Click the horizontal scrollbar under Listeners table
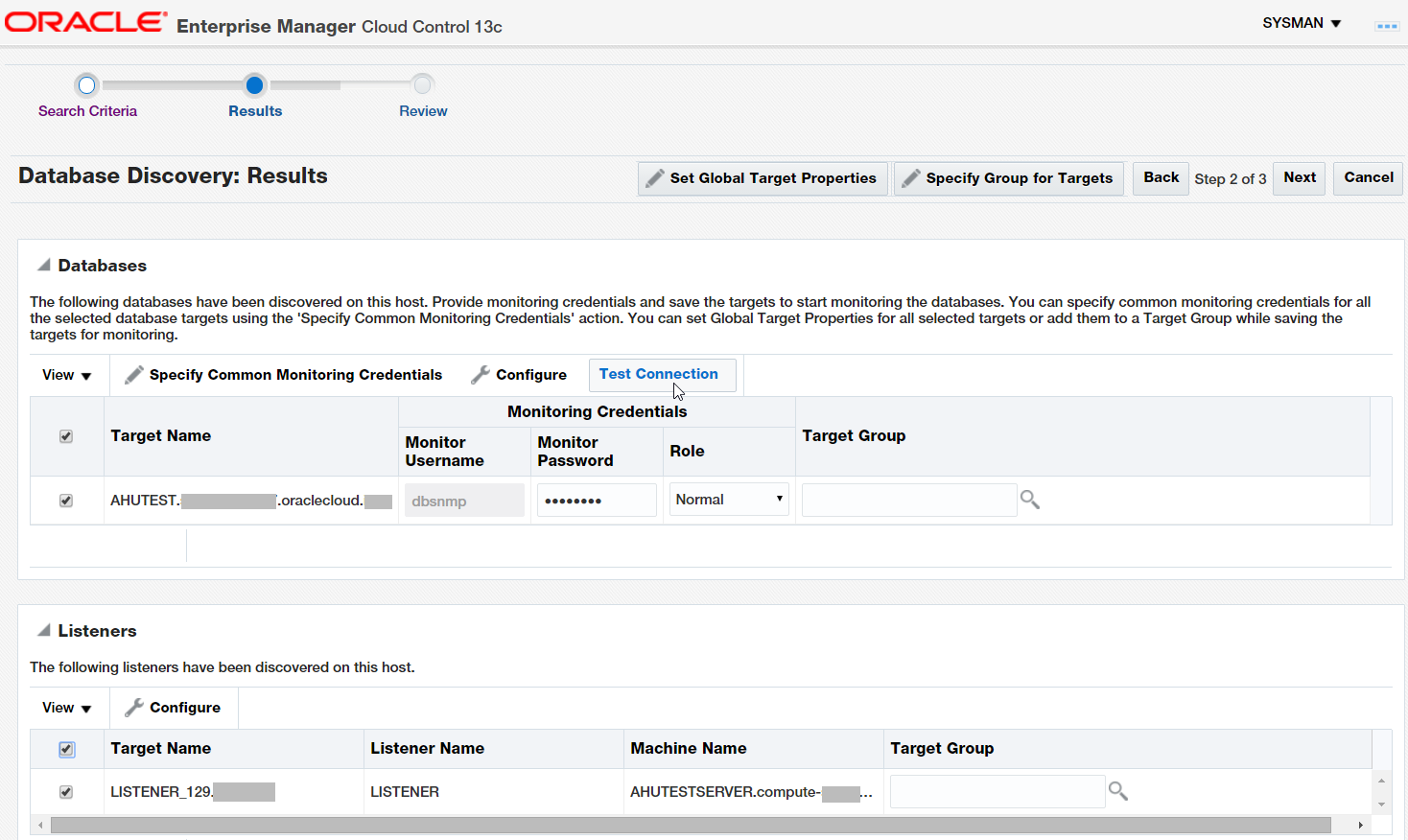Screen dimensions: 1408x840 691,825
